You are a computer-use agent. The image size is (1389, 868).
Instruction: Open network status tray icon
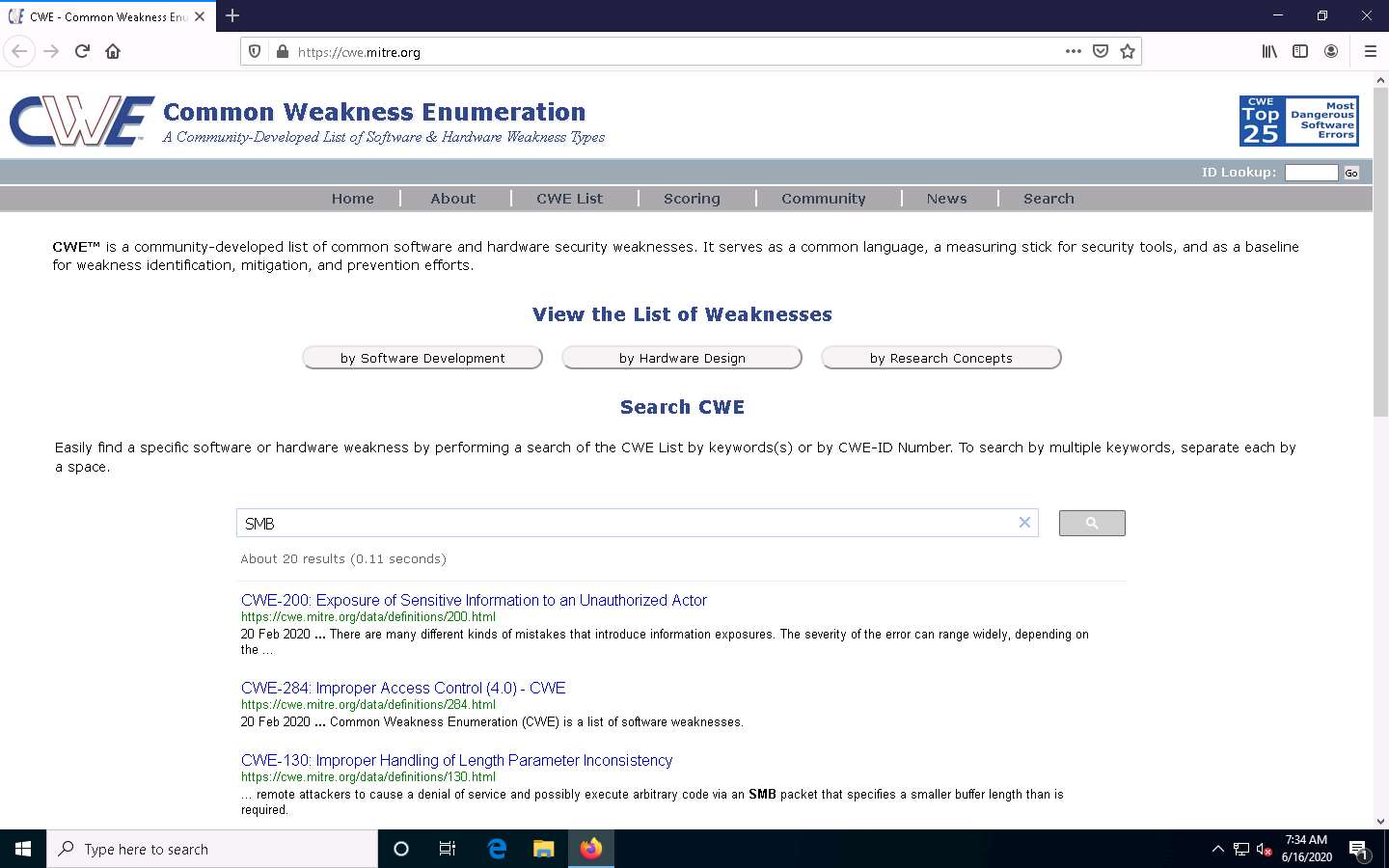[1241, 849]
